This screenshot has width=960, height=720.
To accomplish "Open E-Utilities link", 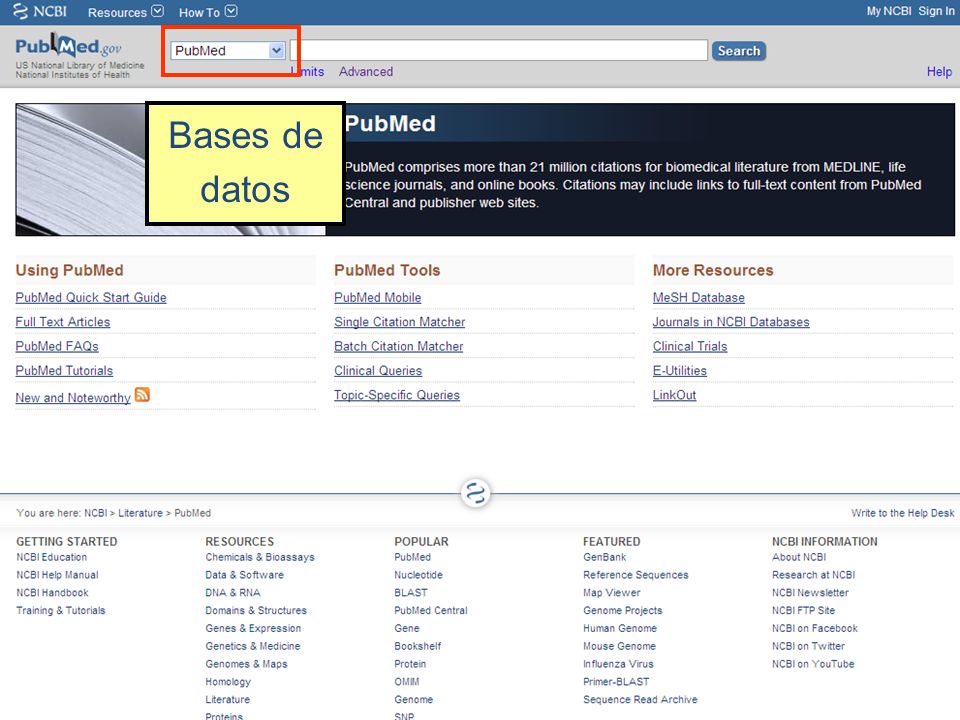I will coord(680,371).
